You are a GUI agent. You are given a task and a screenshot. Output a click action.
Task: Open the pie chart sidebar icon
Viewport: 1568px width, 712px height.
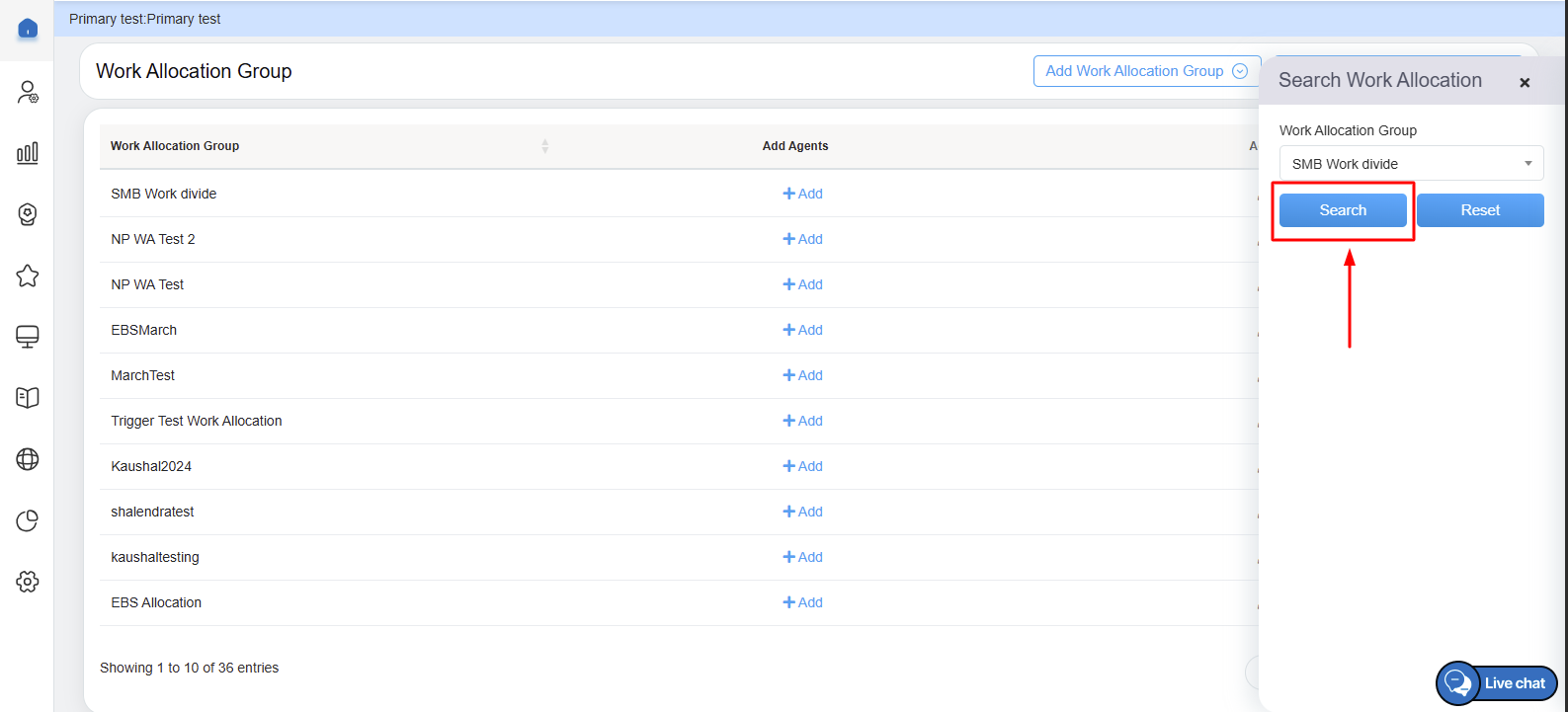[28, 520]
